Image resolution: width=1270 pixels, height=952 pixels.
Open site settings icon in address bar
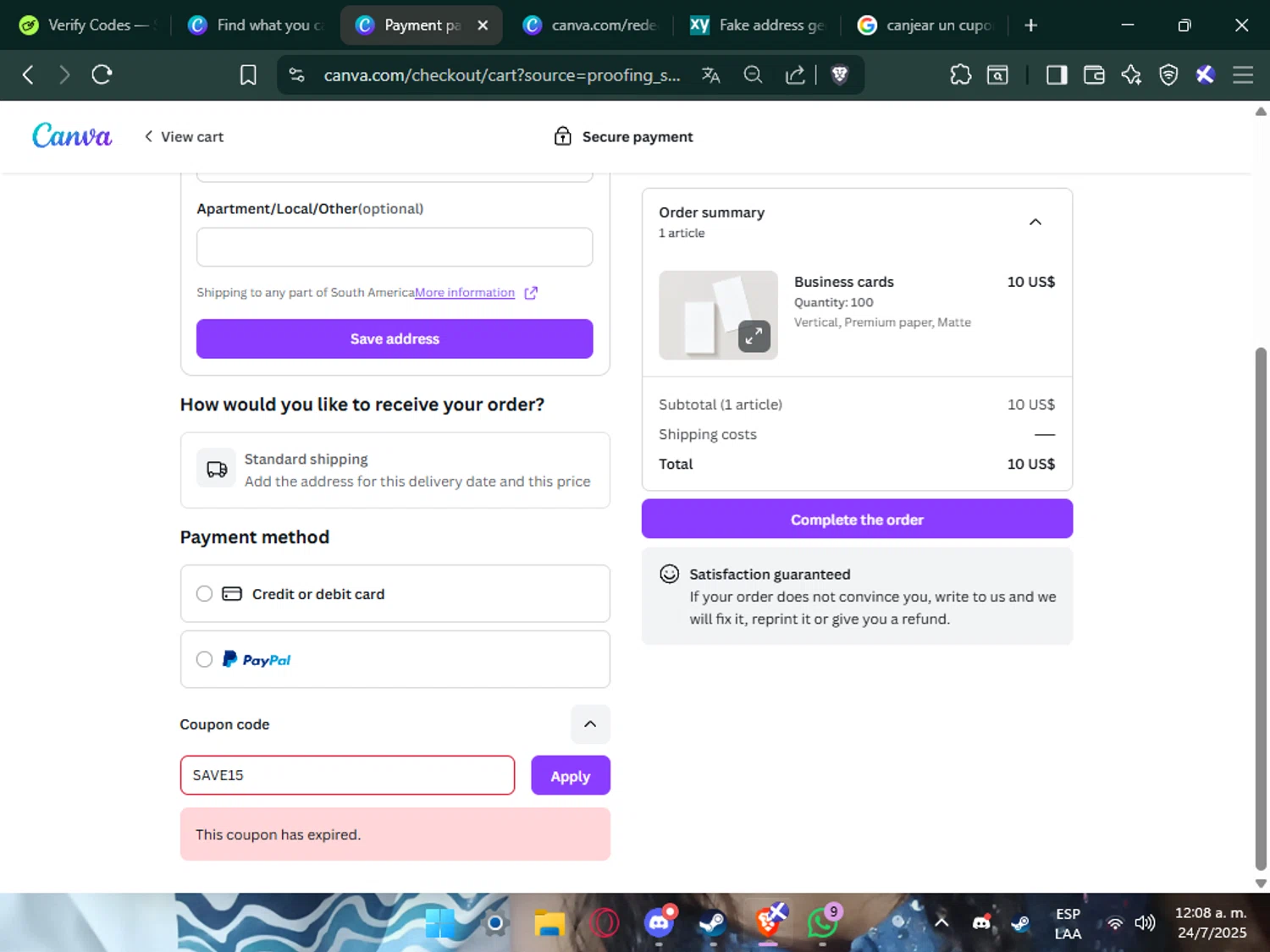[x=297, y=75]
